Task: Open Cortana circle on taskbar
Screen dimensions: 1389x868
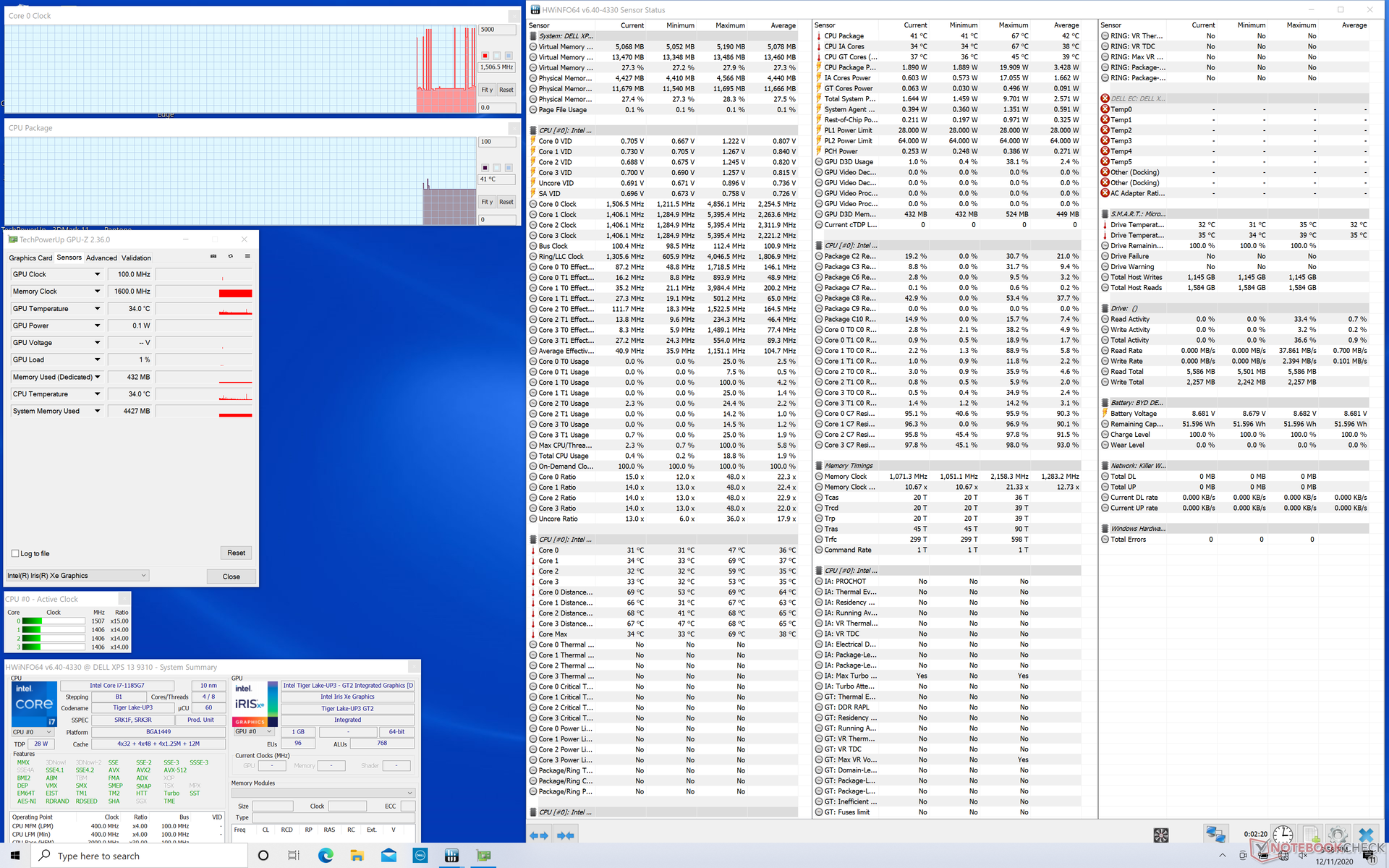Action: point(263,856)
